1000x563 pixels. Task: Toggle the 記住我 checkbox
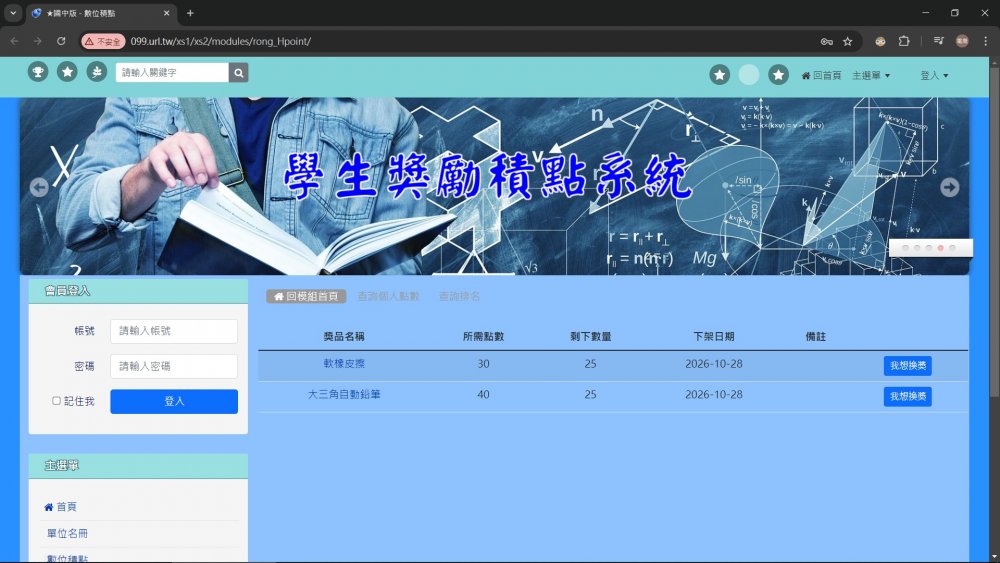click(x=57, y=401)
